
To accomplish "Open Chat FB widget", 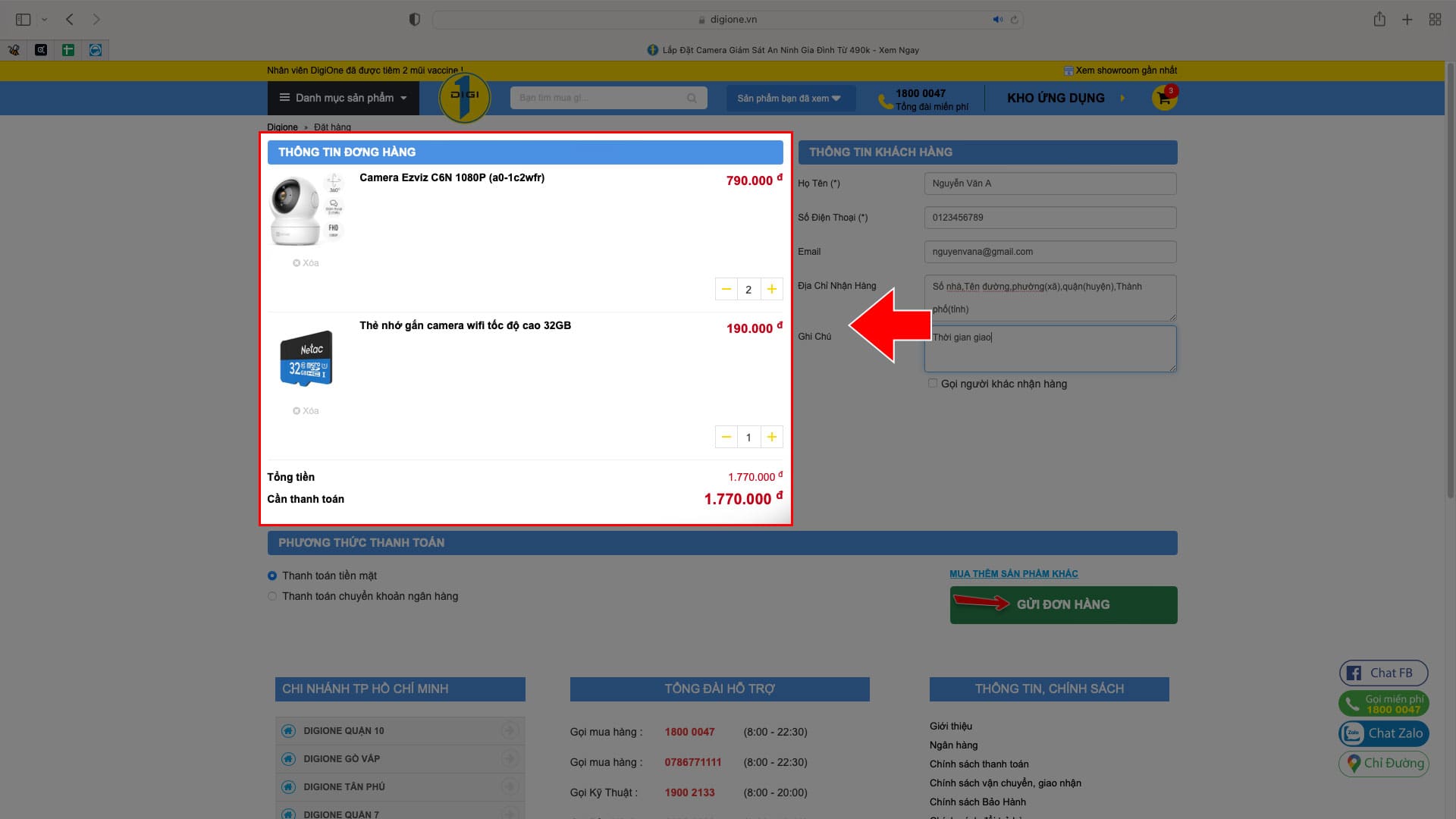I will (x=1383, y=673).
